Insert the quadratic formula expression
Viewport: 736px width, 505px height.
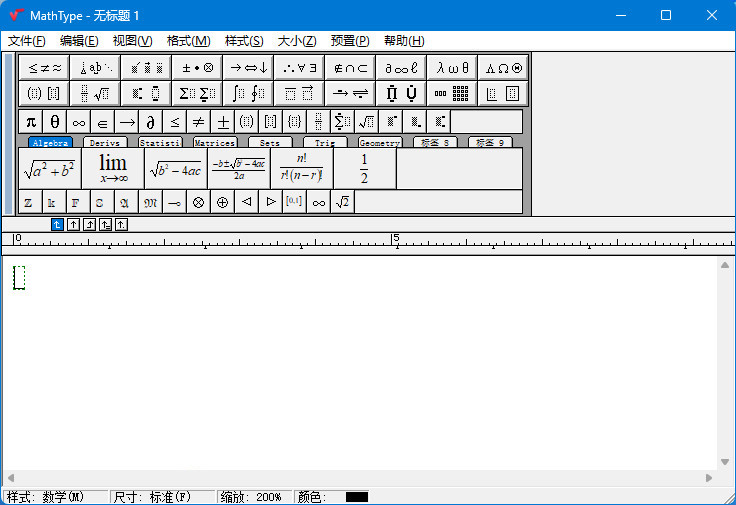238,168
